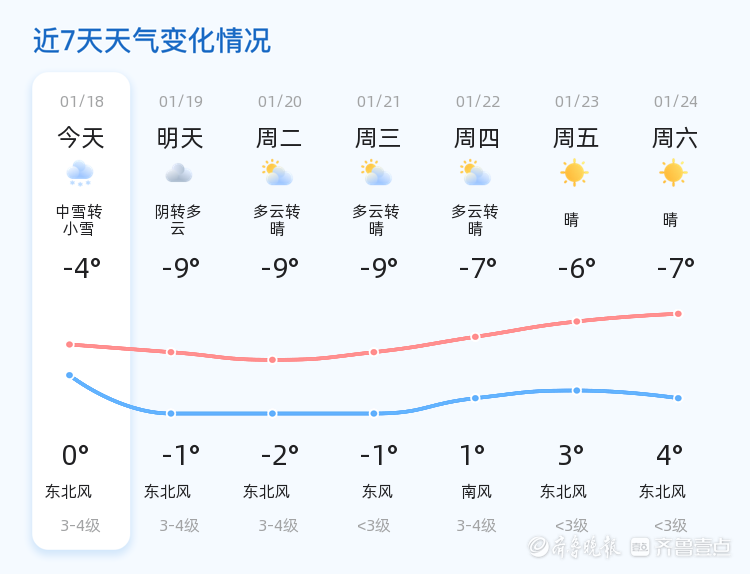Click blue low-temperature point above 周三's -1°

[374, 413]
